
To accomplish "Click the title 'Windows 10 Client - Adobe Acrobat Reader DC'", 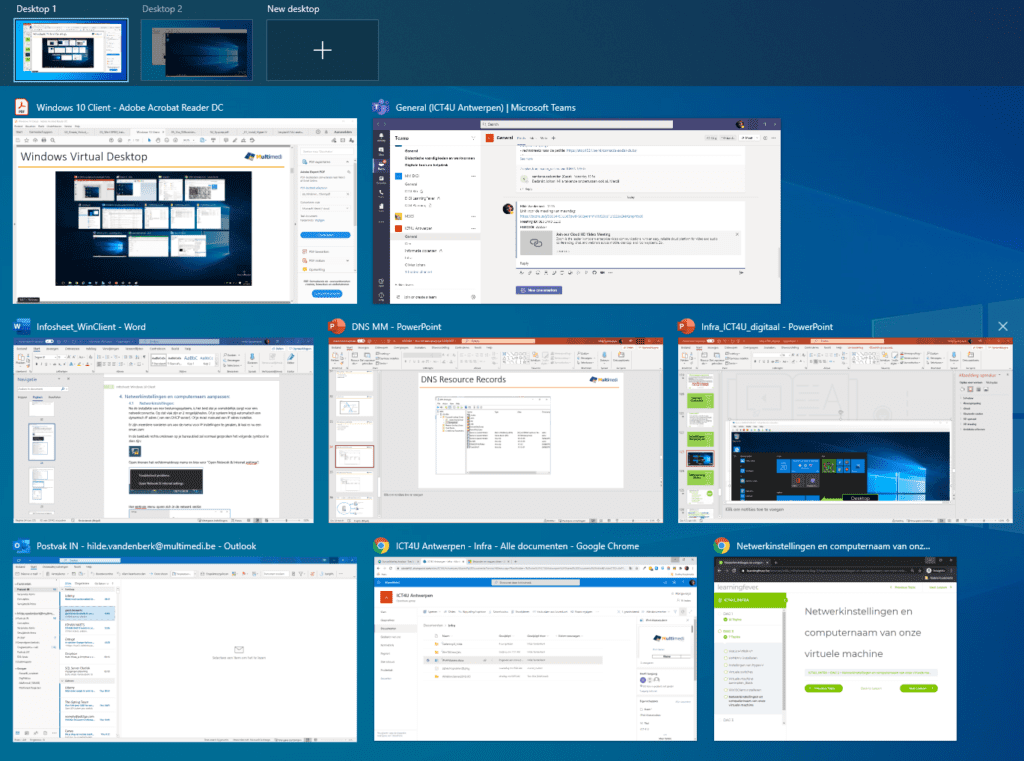I will click(x=130, y=107).
